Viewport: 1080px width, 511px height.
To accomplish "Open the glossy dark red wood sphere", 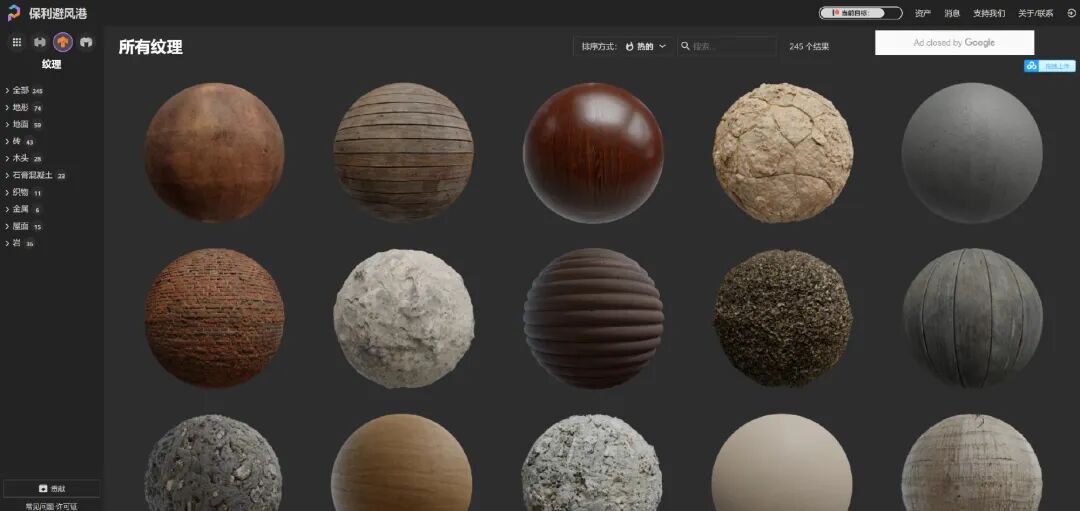I will (x=593, y=153).
